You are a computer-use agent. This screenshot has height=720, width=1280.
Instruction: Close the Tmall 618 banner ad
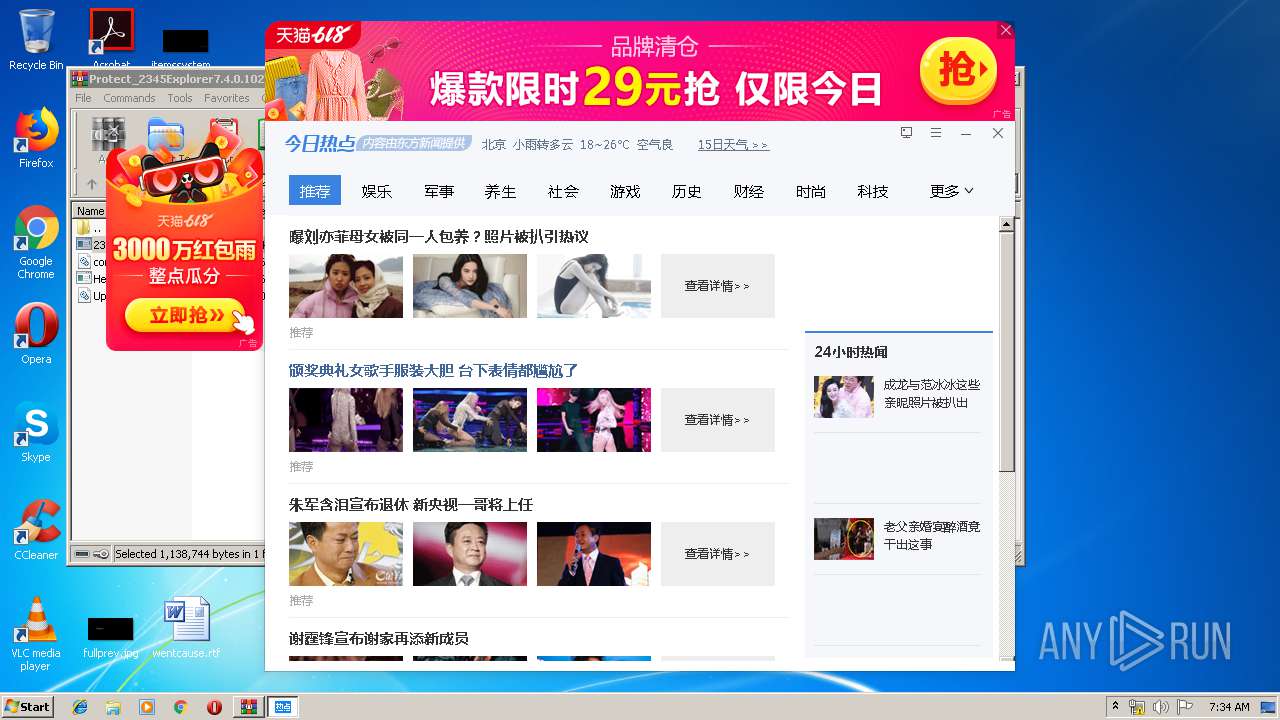tap(1006, 30)
